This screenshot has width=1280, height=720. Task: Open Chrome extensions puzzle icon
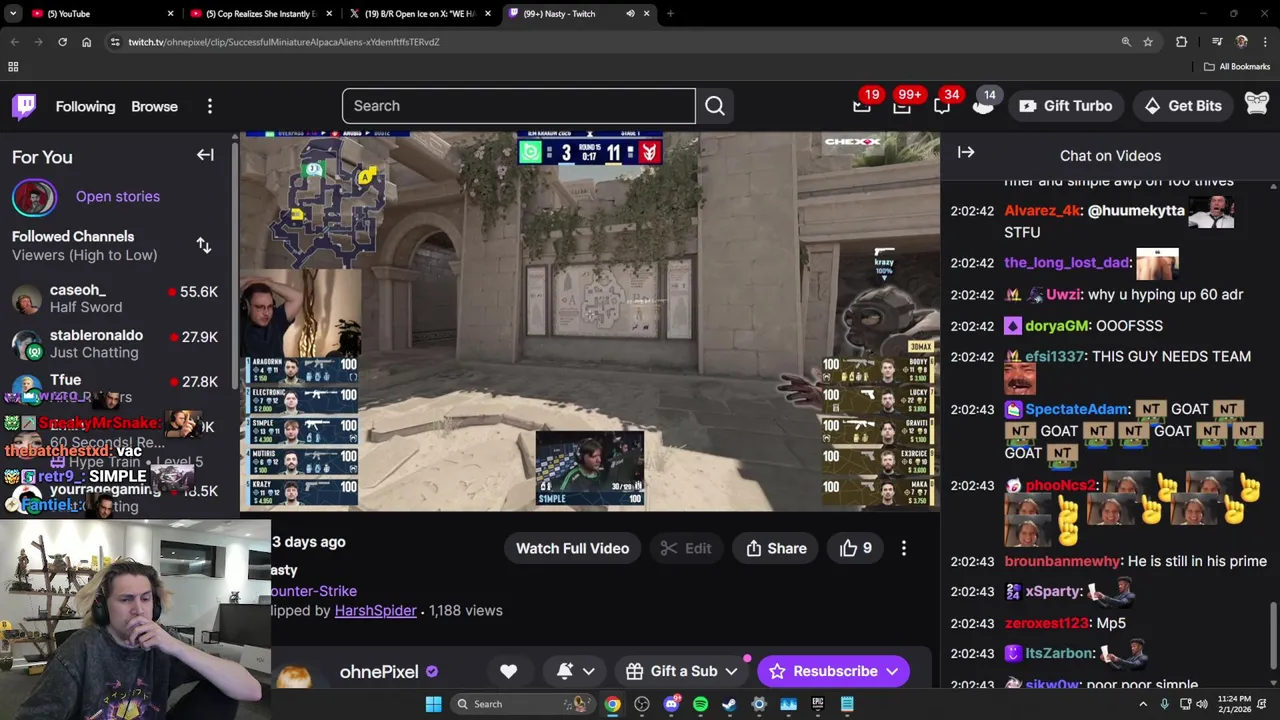tap(1182, 42)
